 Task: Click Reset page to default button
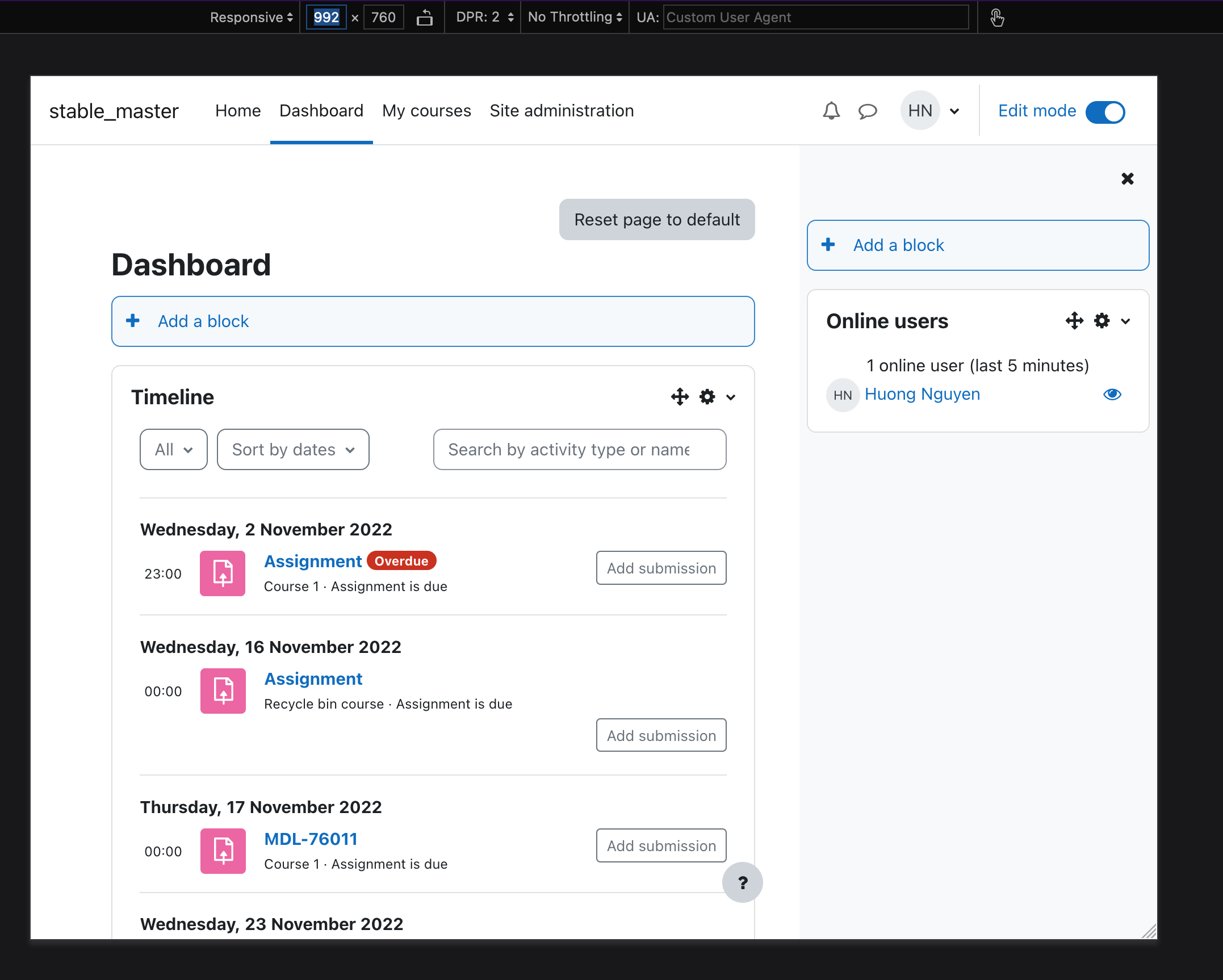pyautogui.click(x=657, y=219)
